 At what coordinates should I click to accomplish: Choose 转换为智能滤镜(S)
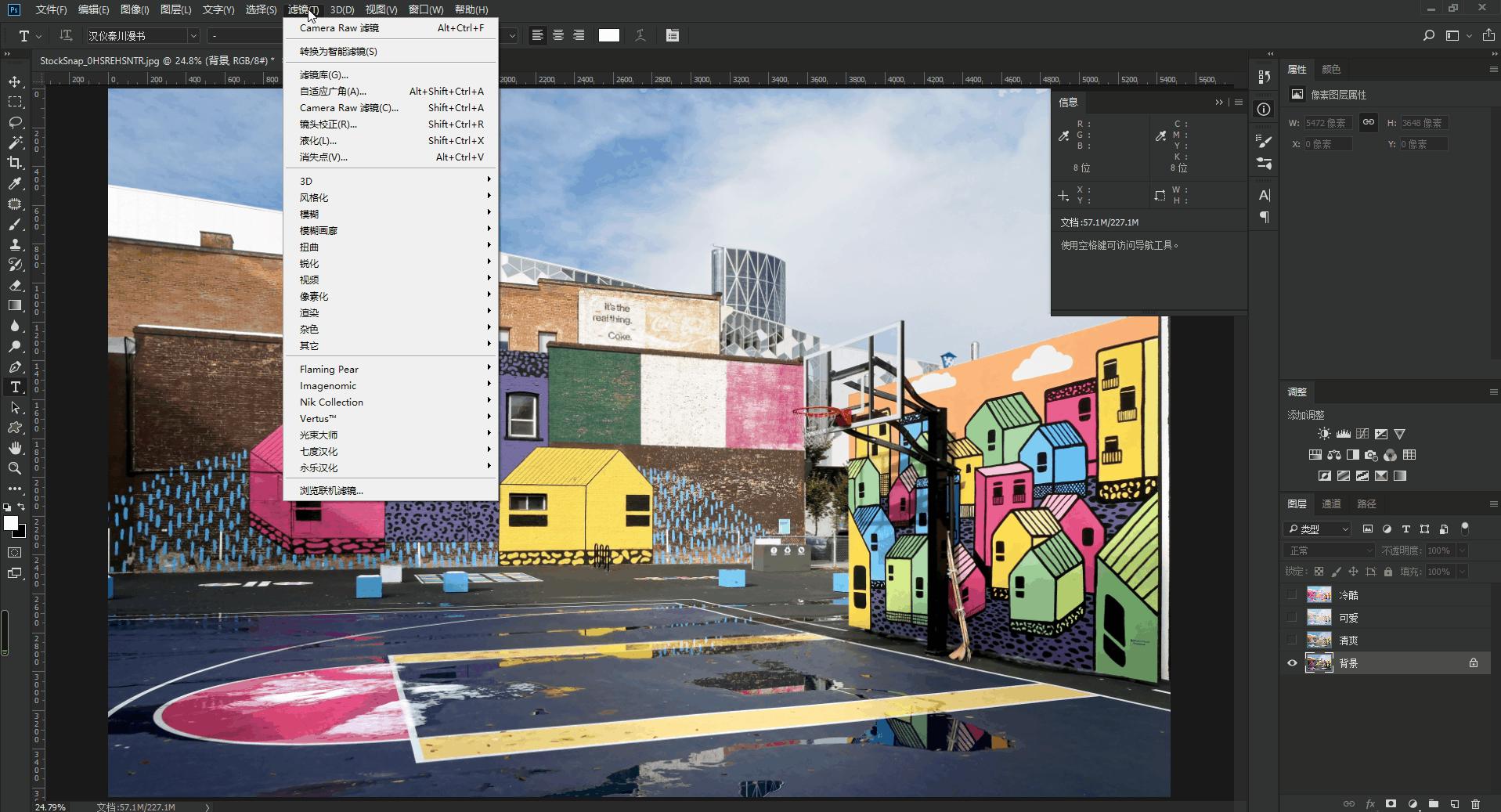pos(390,51)
